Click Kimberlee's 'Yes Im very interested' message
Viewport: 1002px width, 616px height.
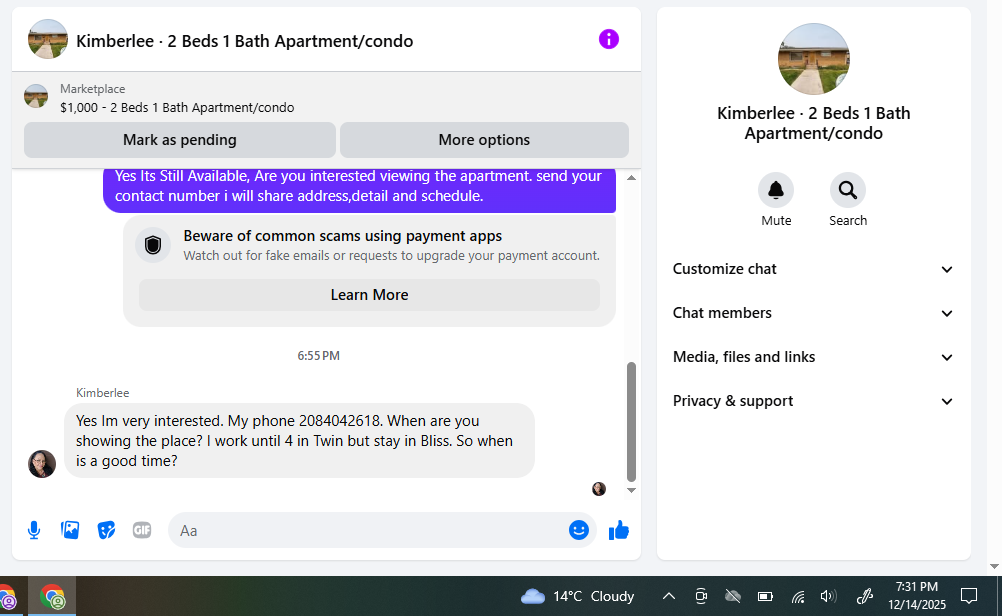tap(299, 441)
